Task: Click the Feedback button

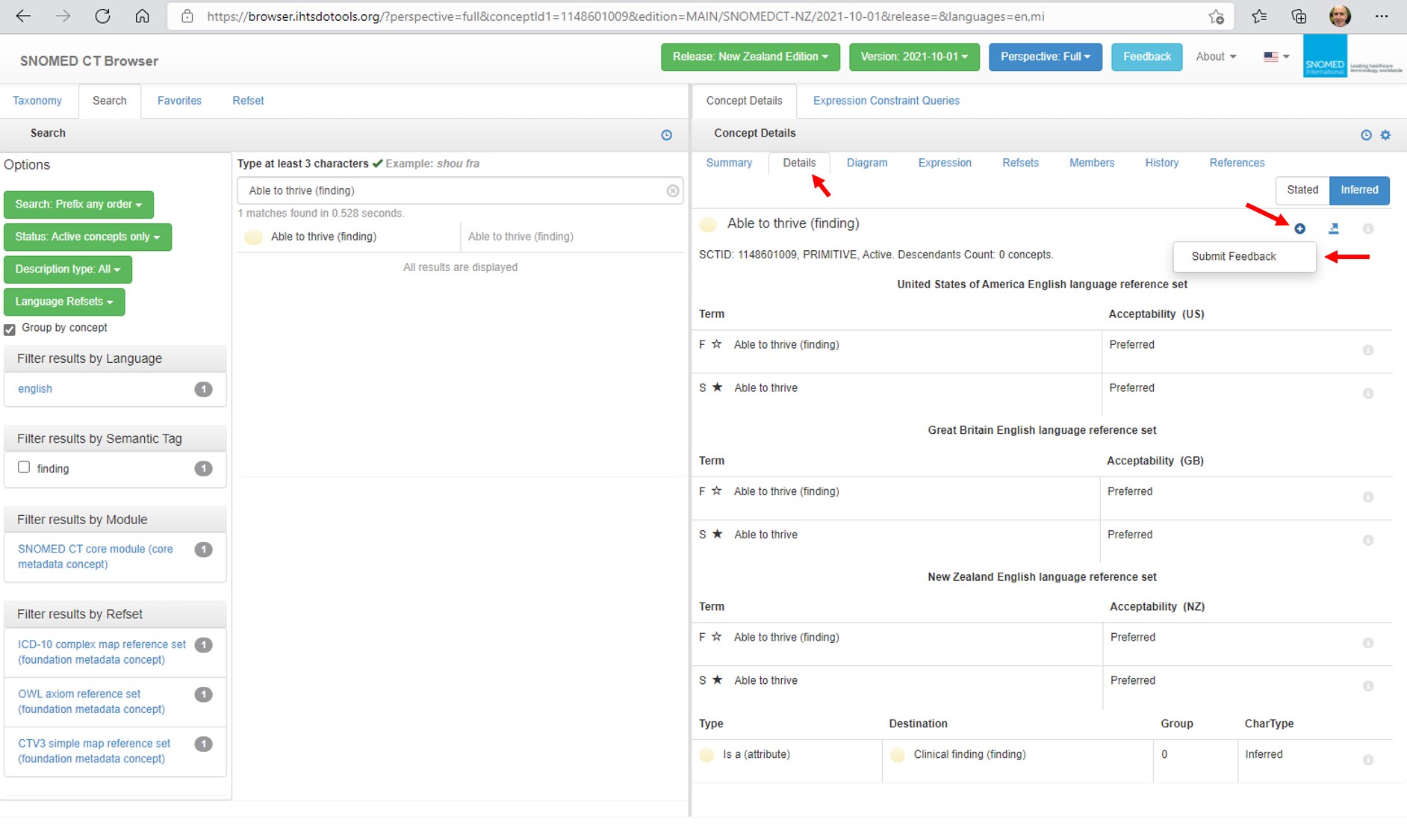Action: pos(1146,57)
